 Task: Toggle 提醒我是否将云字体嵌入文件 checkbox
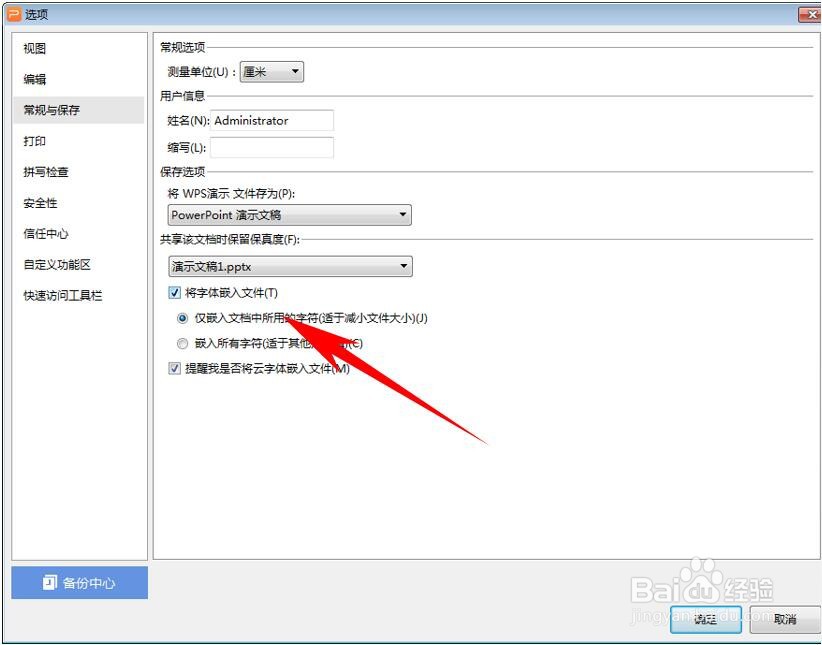[175, 369]
